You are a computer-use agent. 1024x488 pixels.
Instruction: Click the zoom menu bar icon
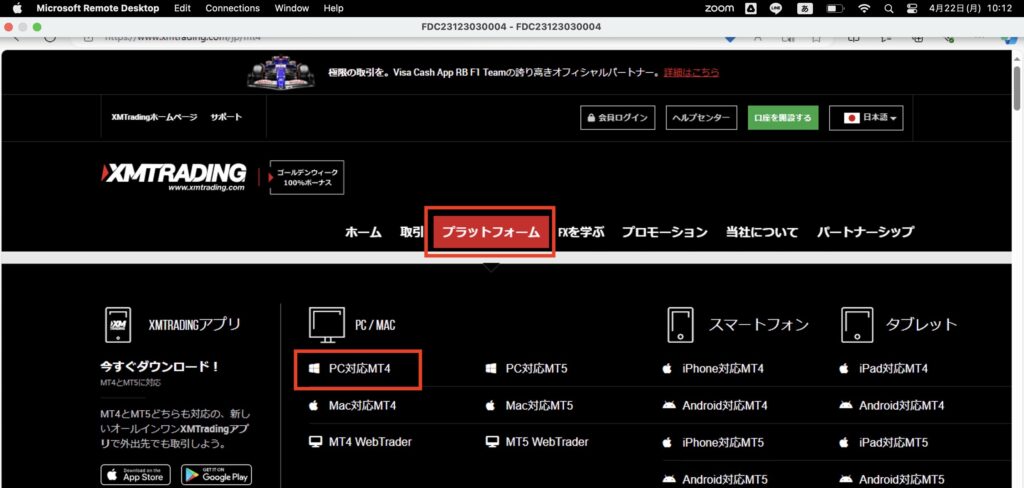(x=720, y=8)
